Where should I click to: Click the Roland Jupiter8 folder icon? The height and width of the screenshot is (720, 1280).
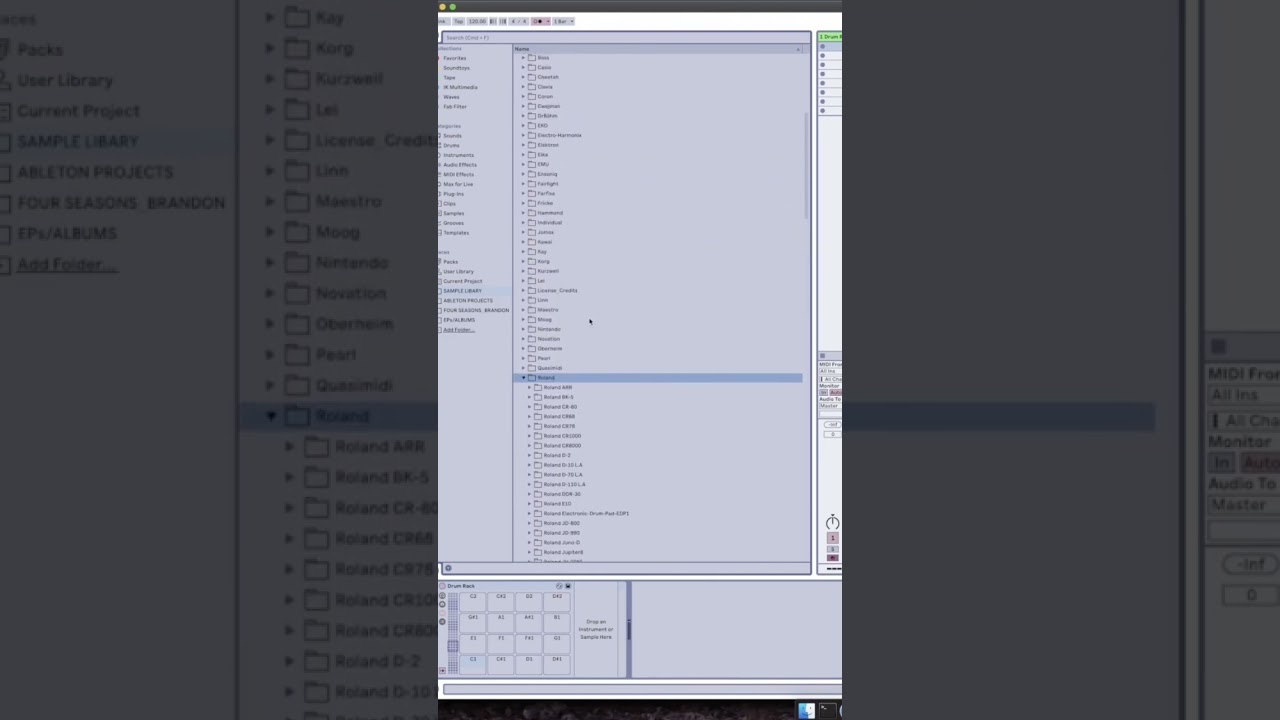[538, 552]
